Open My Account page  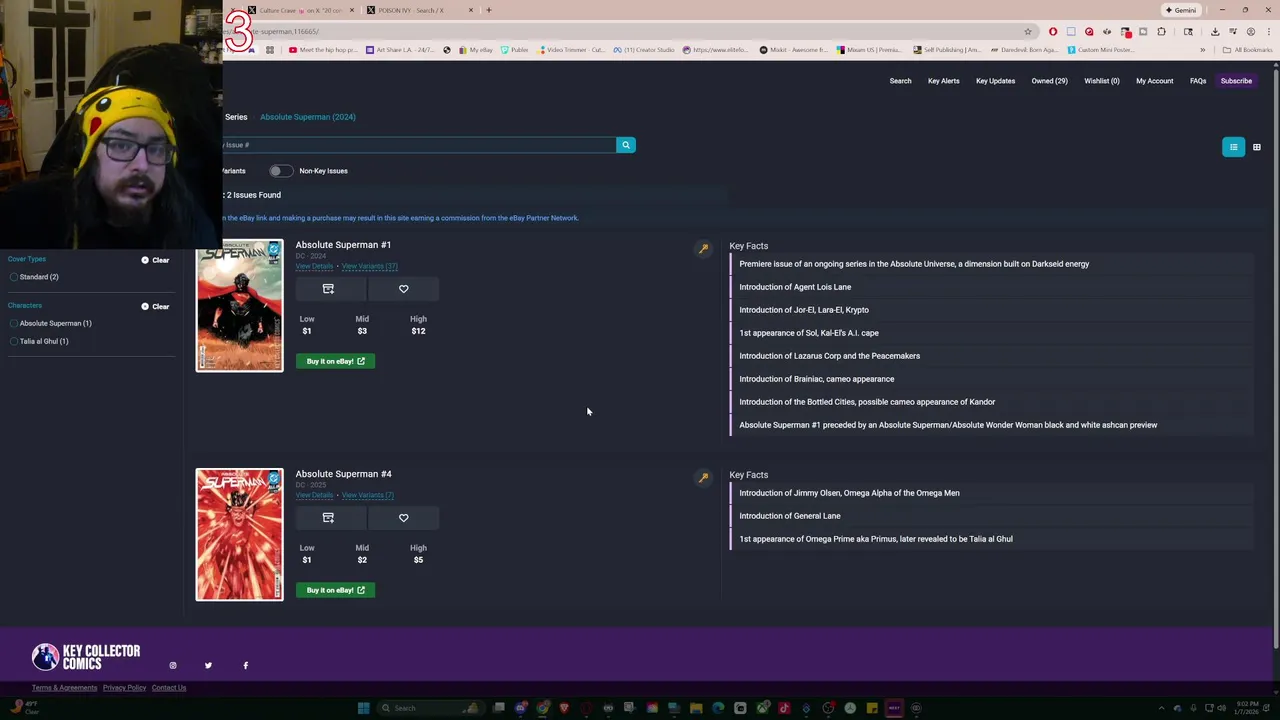click(x=1154, y=81)
